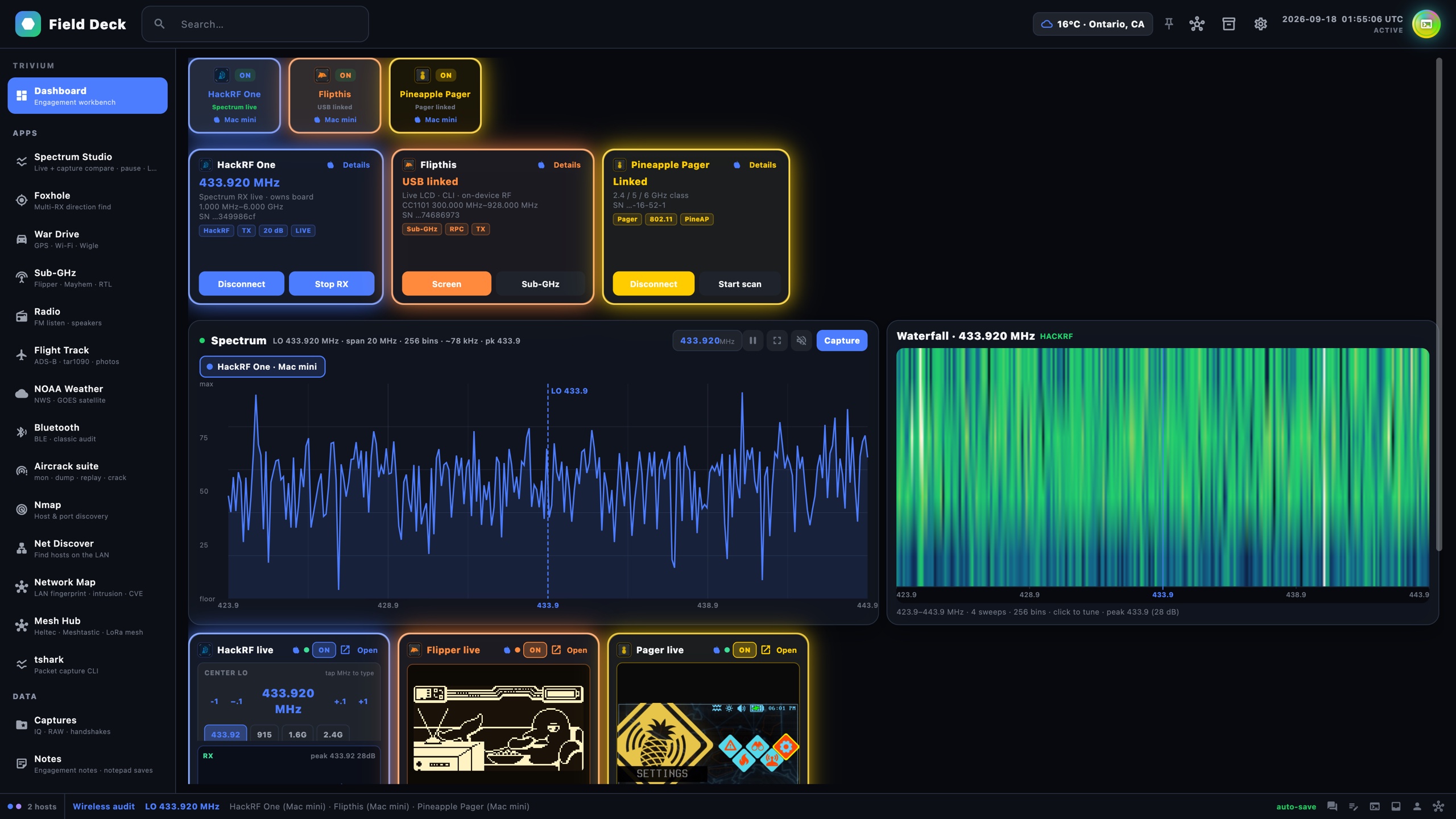Toggle ON switch on Pineapple Pager chip
Screen dimensions: 1456x819
click(446, 75)
